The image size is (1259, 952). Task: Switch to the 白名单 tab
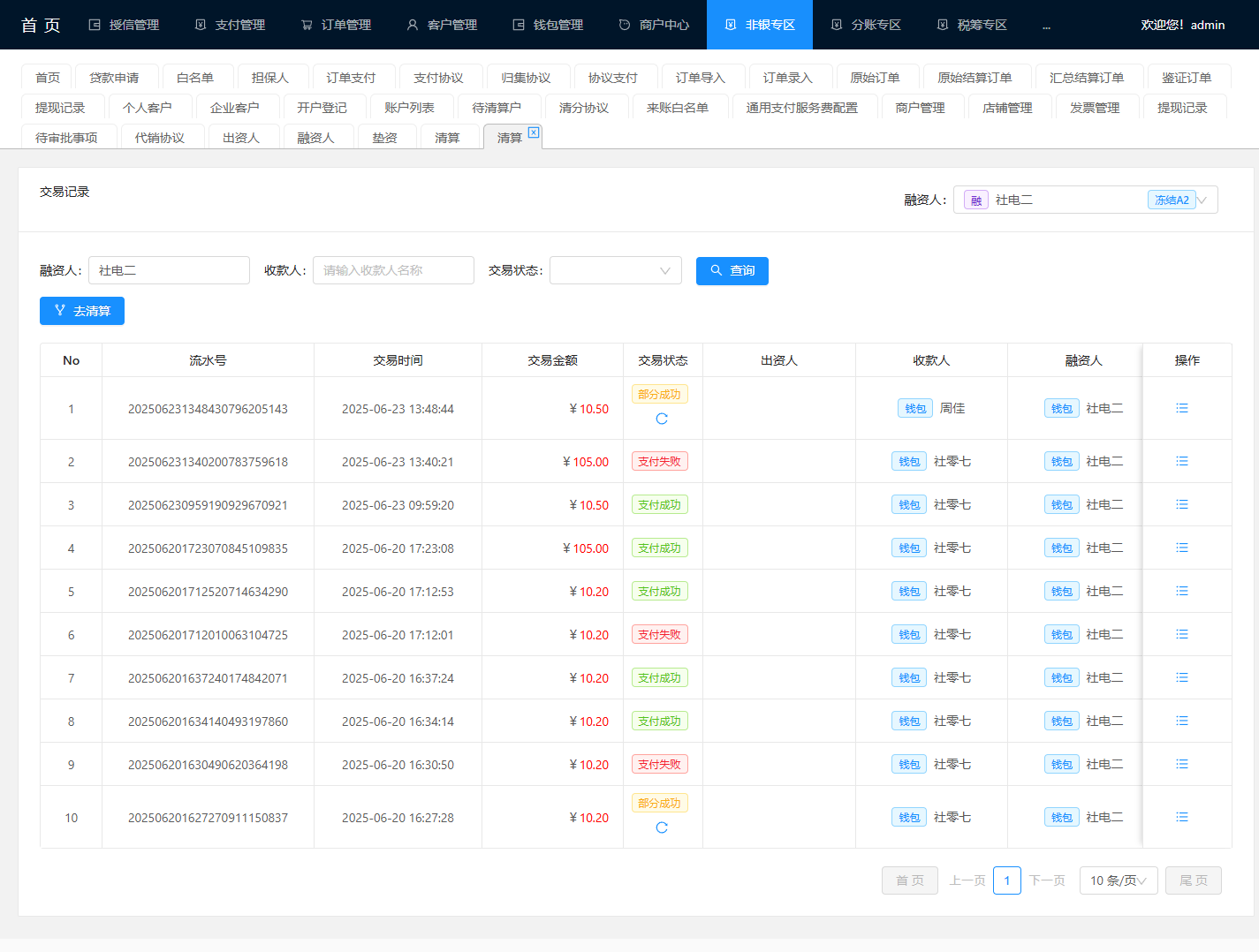[198, 78]
